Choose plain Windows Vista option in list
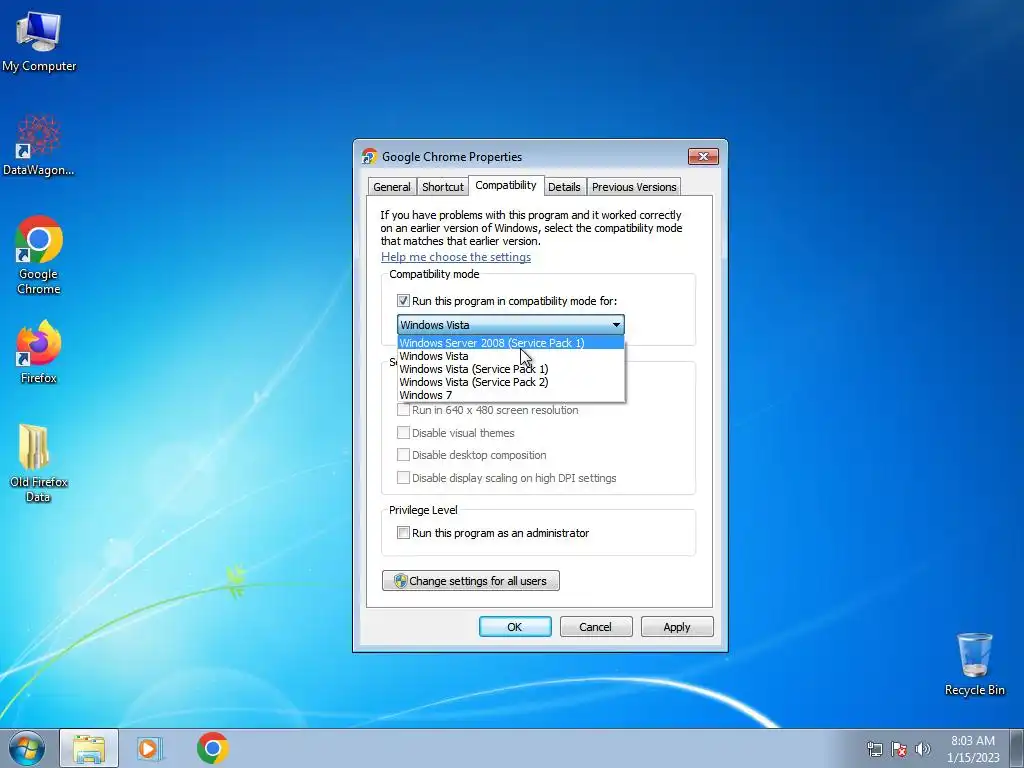Screen dimensions: 1024x768 [511, 356]
